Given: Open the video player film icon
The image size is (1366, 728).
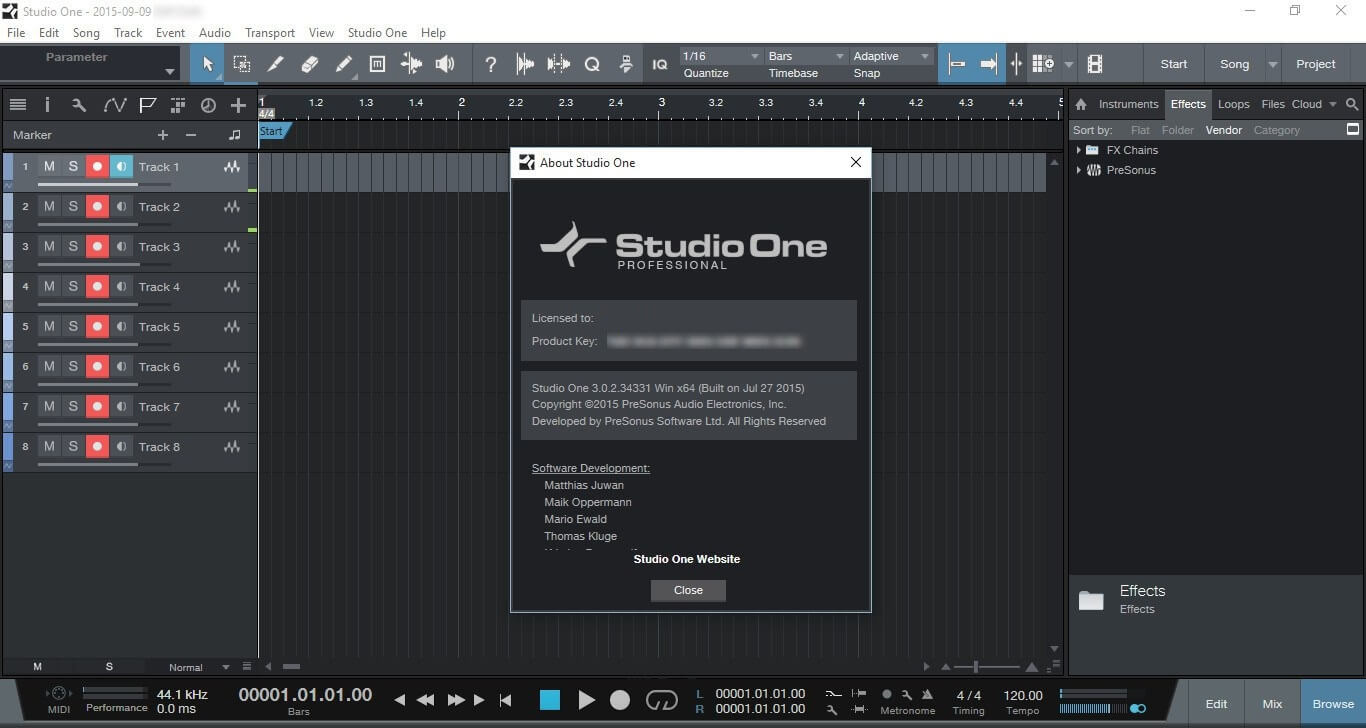Looking at the screenshot, I should 1095,64.
